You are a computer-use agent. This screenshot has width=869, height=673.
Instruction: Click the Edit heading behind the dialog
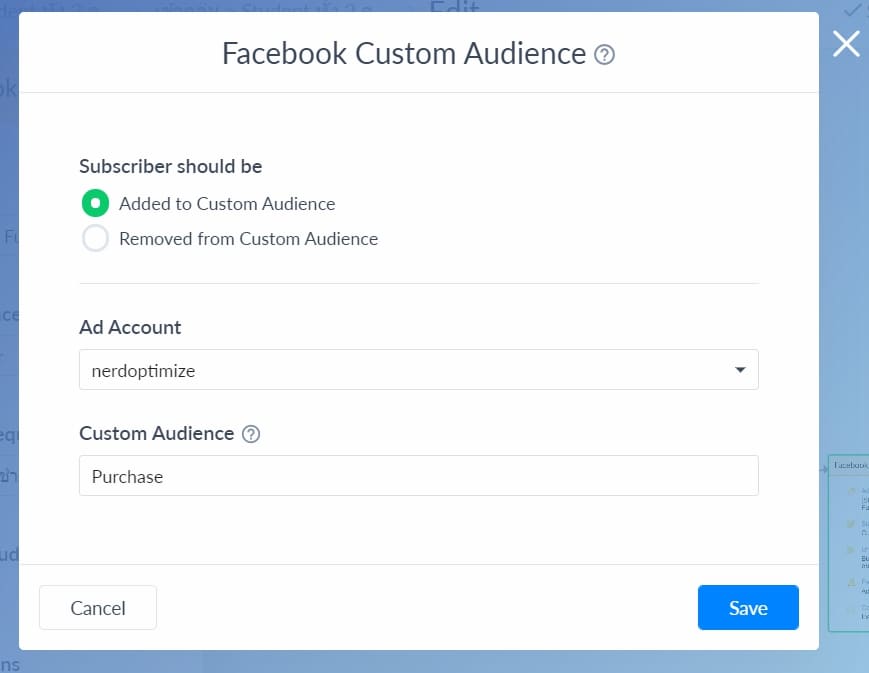[x=455, y=8]
